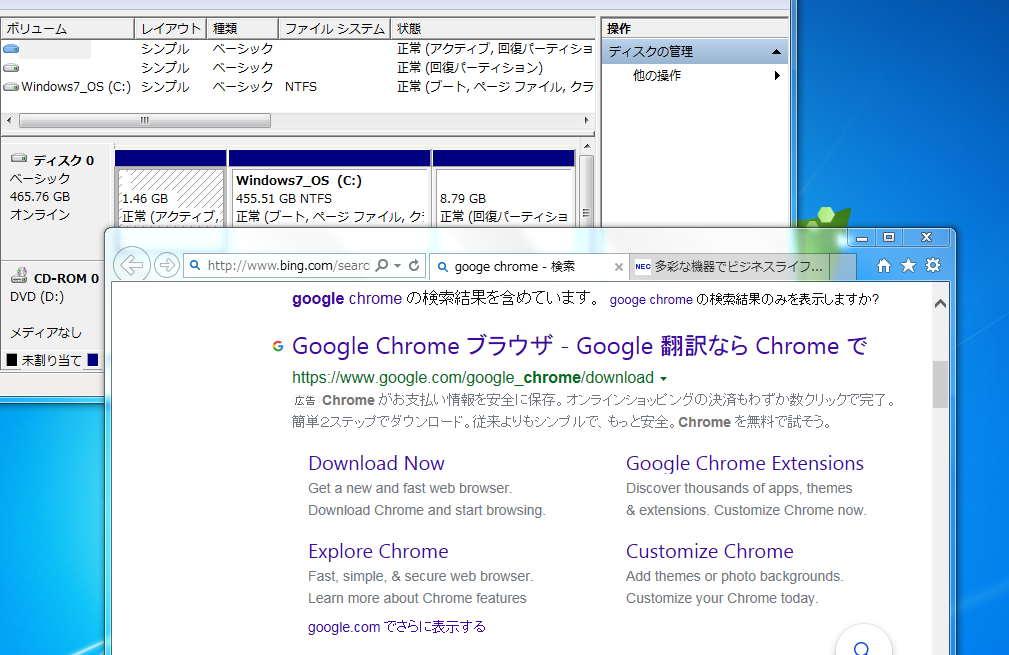Select the second volume drive icon
This screenshot has width=1009, height=655.
coord(11,68)
